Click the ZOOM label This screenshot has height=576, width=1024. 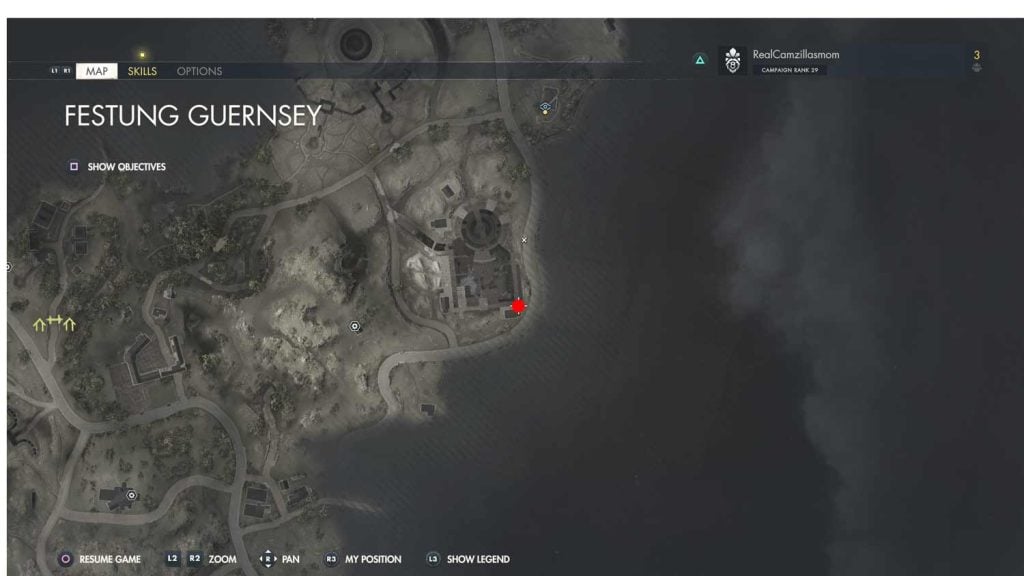click(222, 559)
